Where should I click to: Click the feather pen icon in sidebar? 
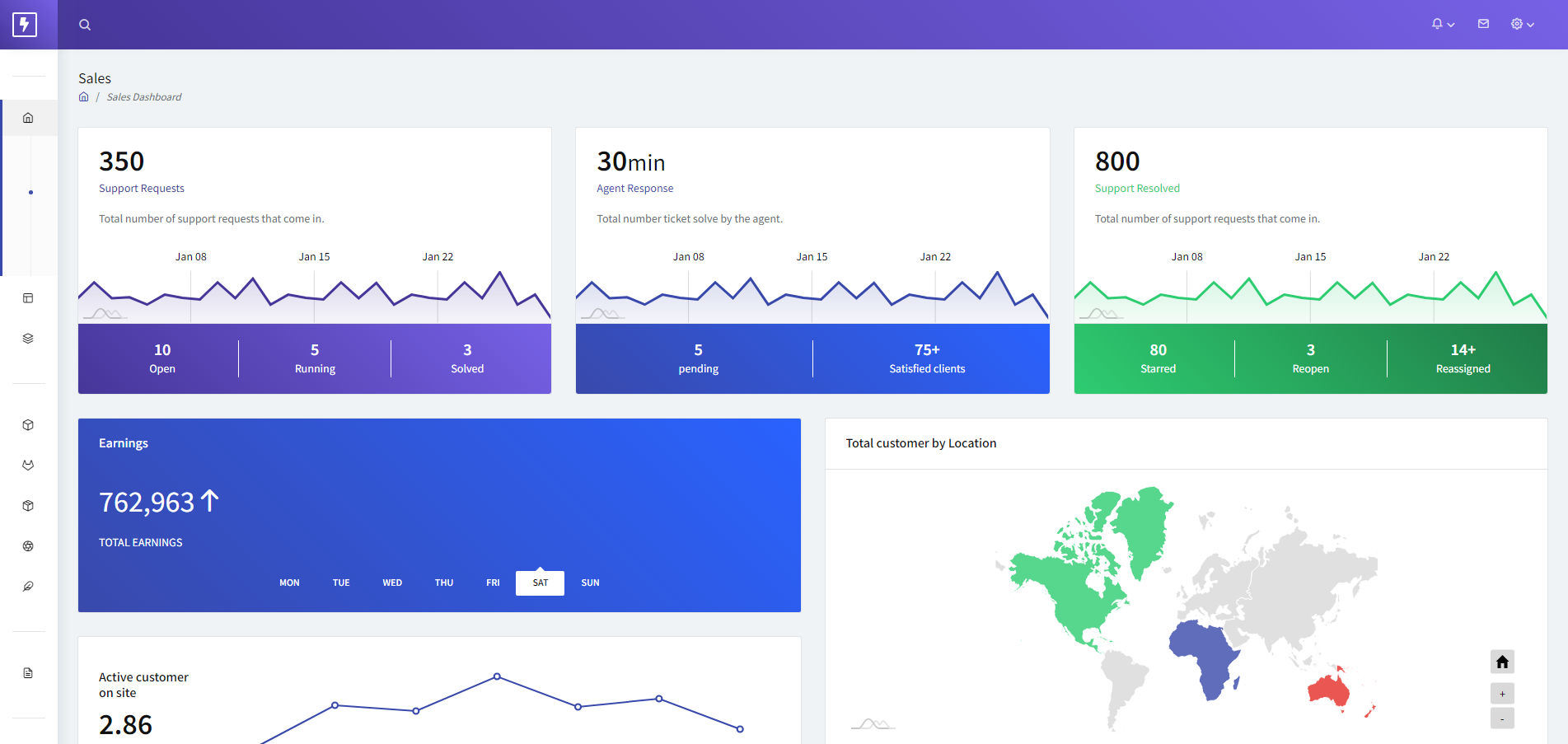click(x=28, y=587)
